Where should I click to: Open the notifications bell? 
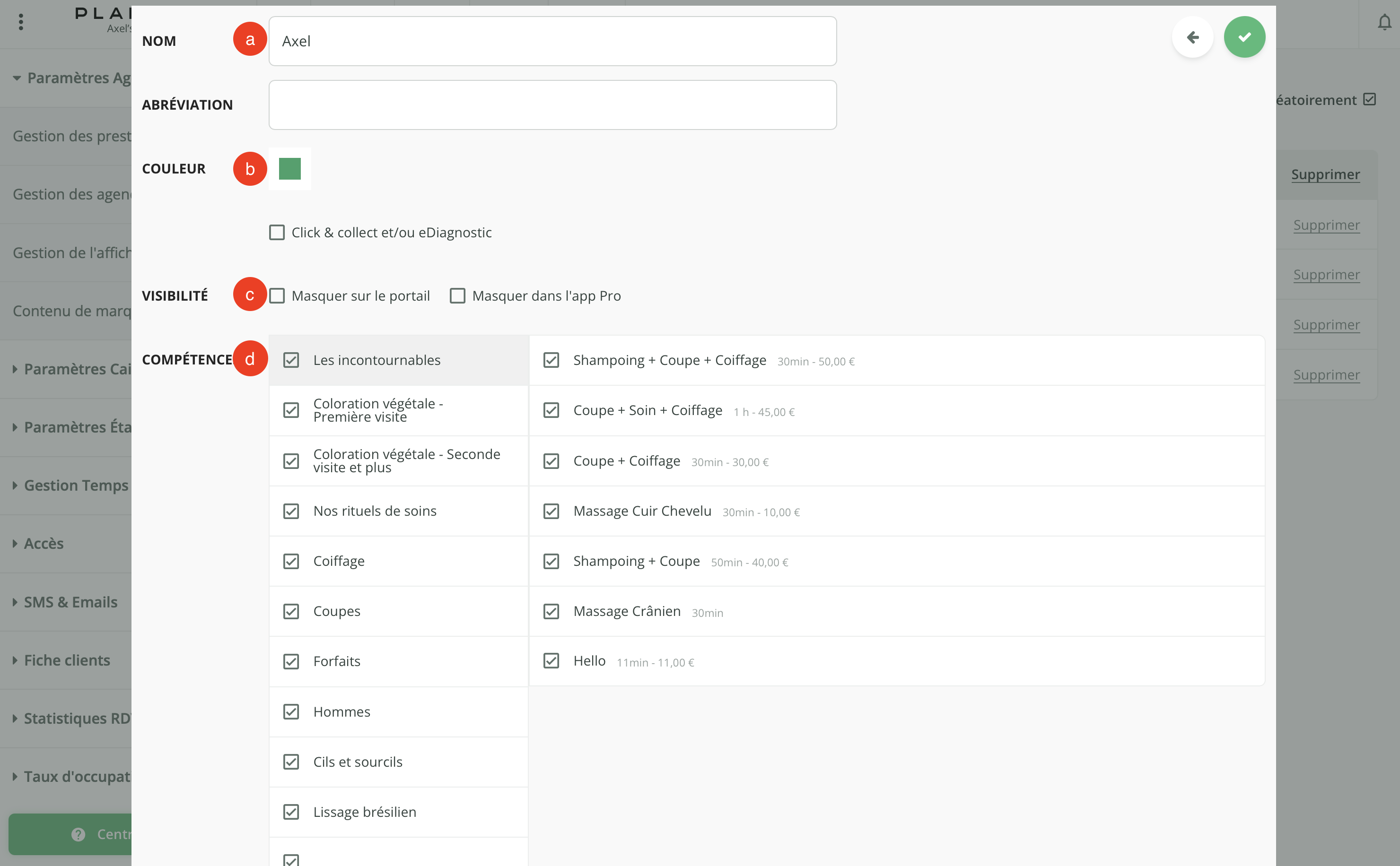[1384, 23]
